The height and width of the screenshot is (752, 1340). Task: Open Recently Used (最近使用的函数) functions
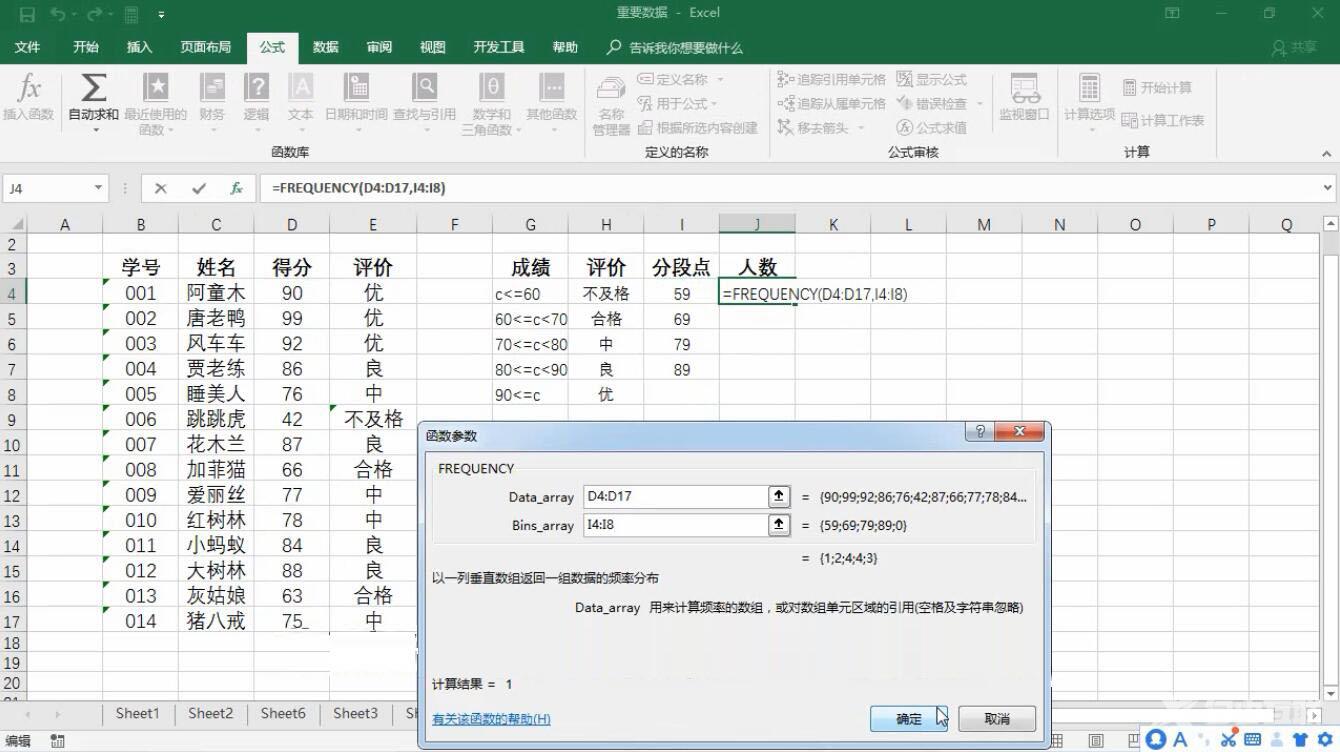[x=155, y=104]
